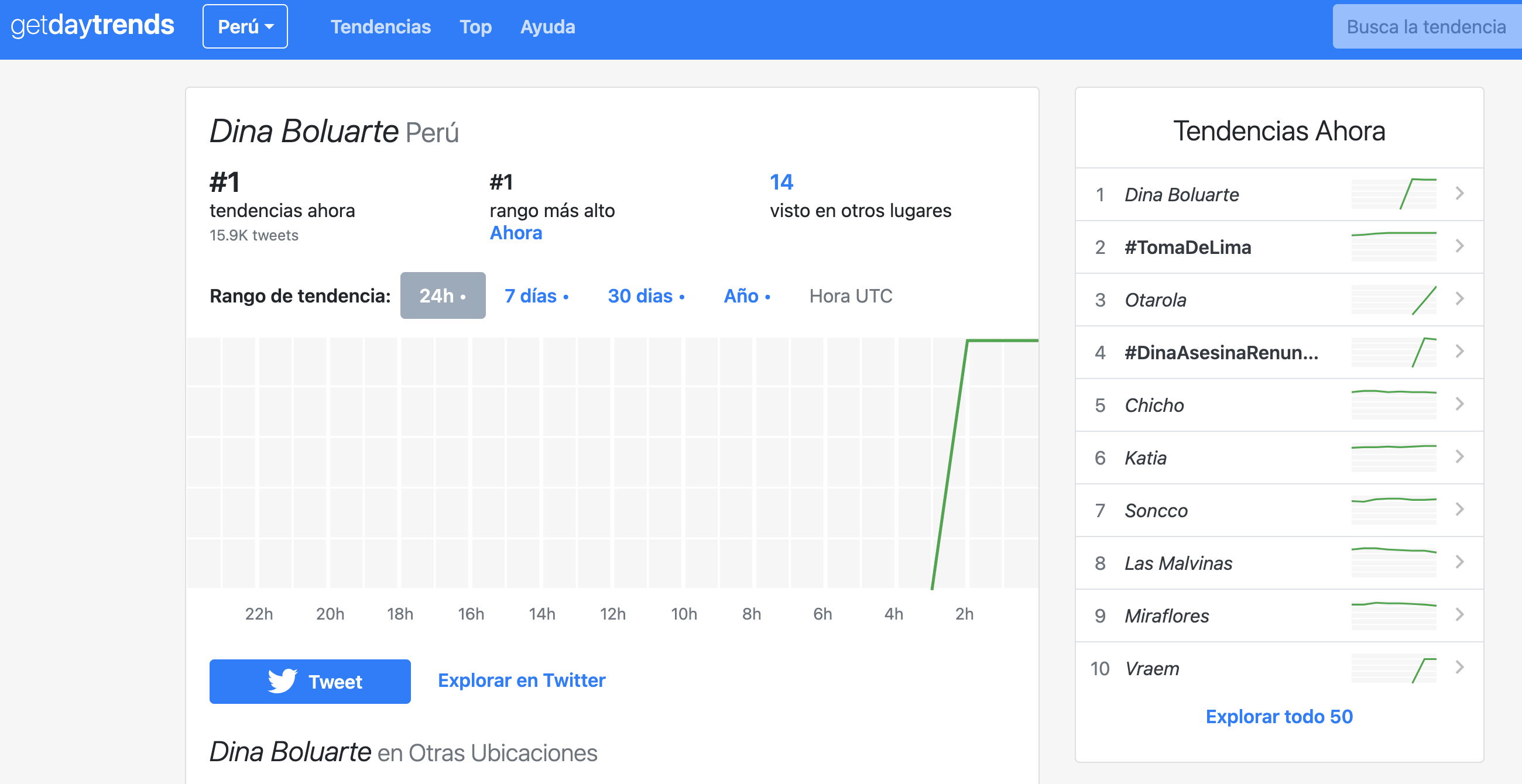Viewport: 1522px width, 784px height.
Task: Click the getdaytrends logo
Action: click(92, 26)
